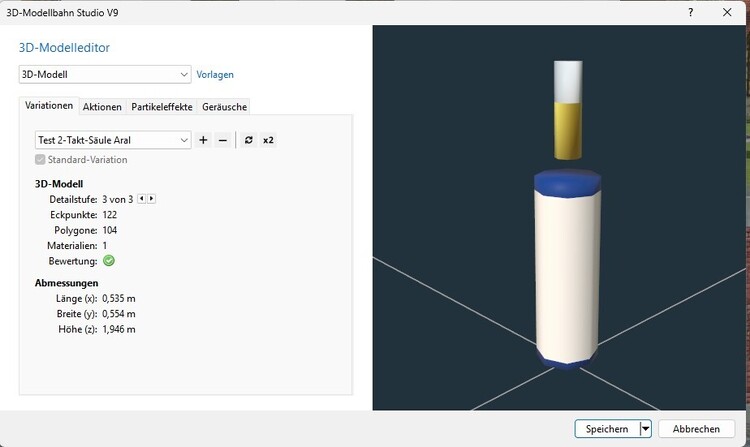Image resolution: width=750 pixels, height=447 pixels.
Task: Click the Abmessungen section heading
Action: pos(66,283)
